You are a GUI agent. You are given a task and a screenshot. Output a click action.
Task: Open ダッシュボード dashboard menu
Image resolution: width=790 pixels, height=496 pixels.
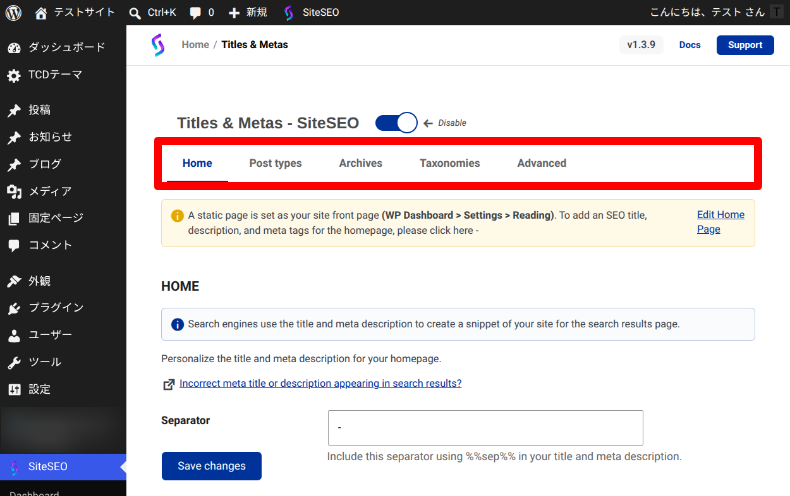[x=63, y=47]
